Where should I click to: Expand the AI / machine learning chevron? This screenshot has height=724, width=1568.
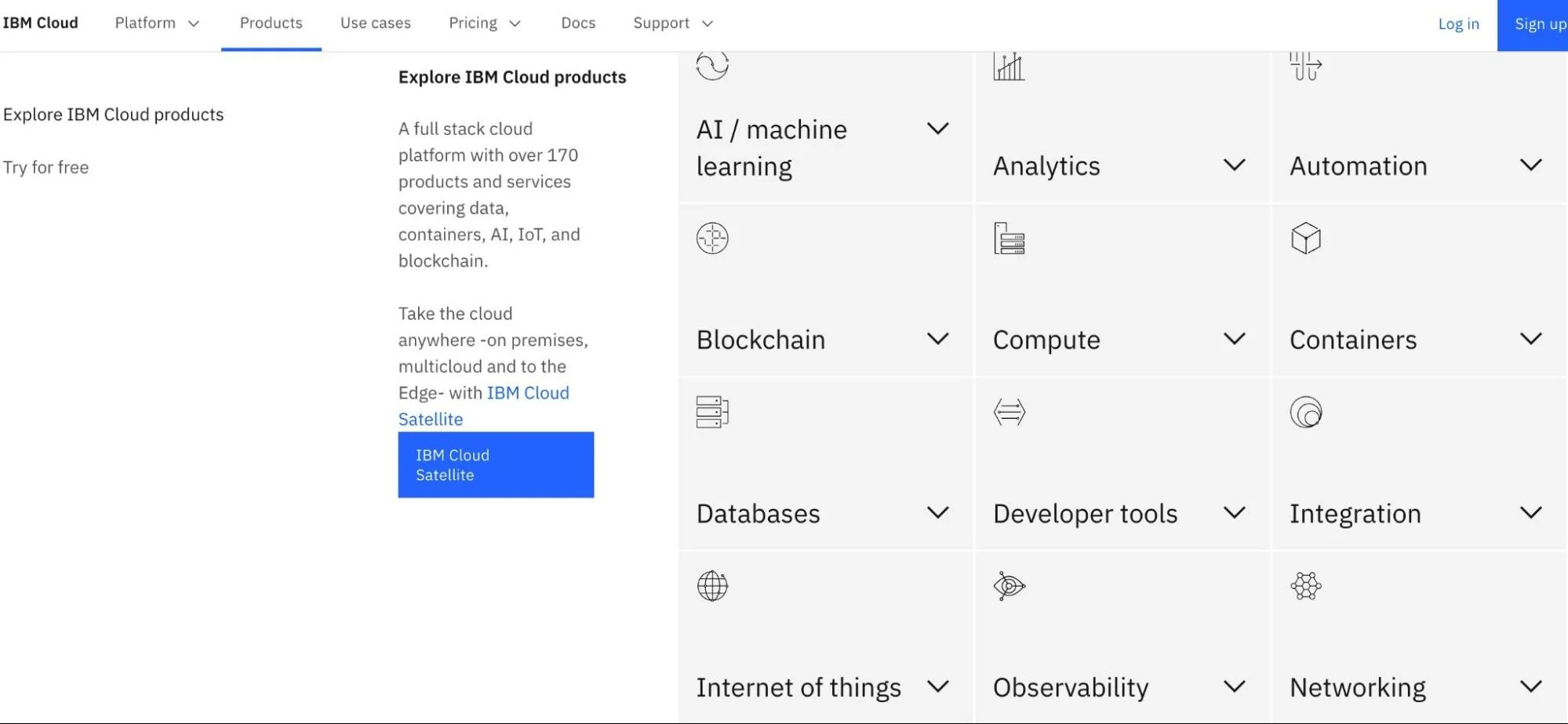click(938, 129)
